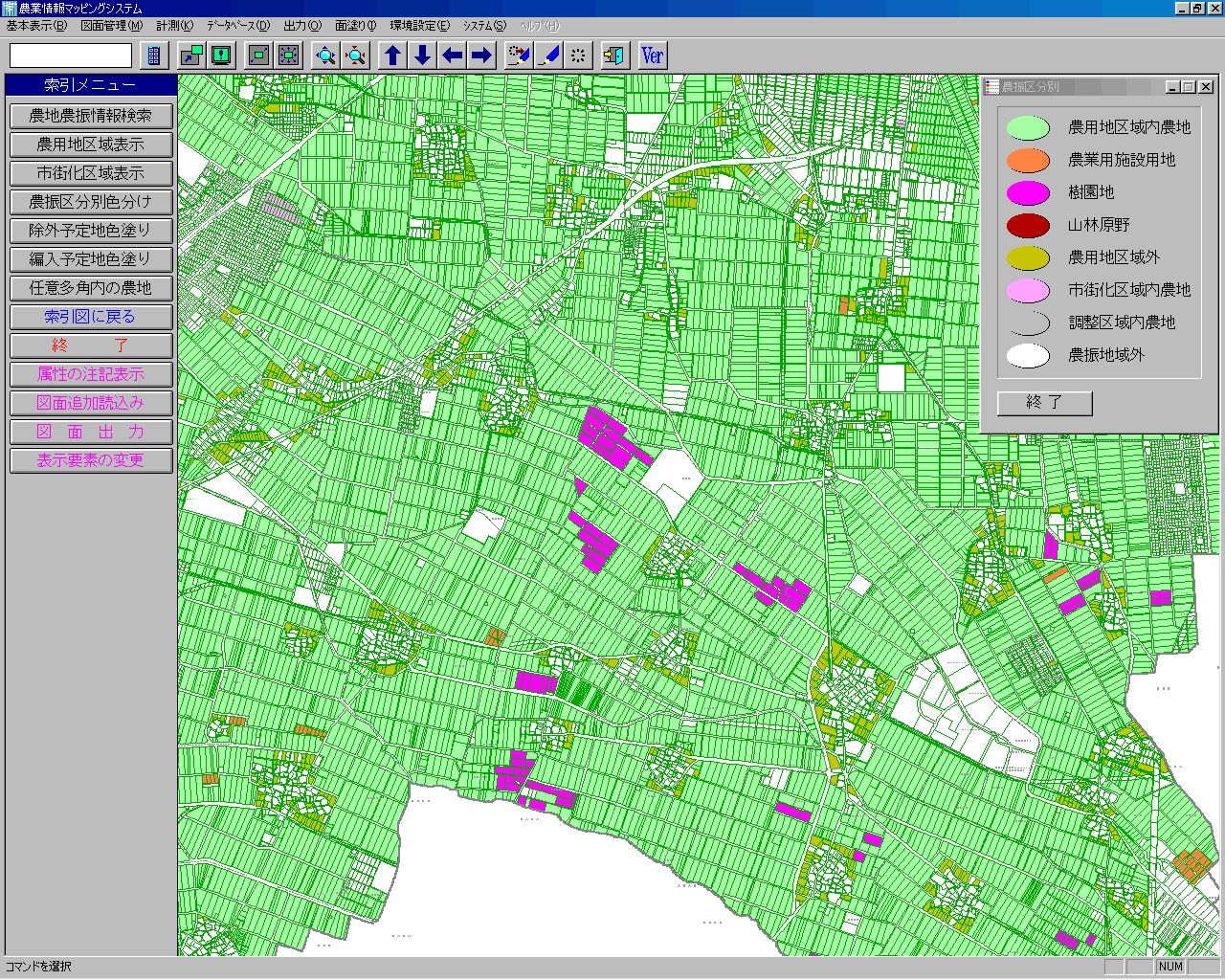Click the pink 市街化区域内農地 swatch
Viewport: 1225px width, 980px height.
click(1028, 290)
